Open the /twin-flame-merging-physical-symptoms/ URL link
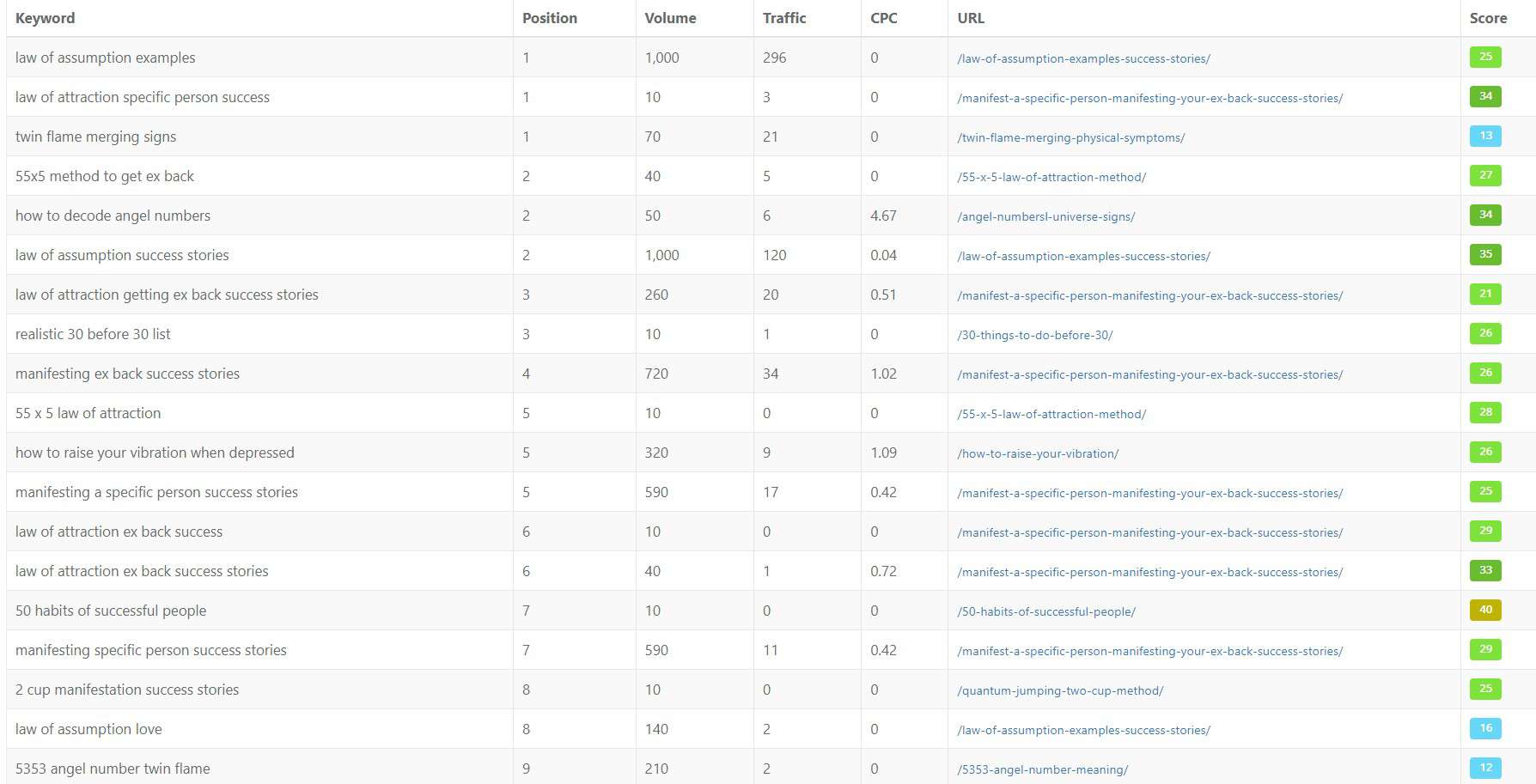The height and width of the screenshot is (784, 1536). 1070,137
